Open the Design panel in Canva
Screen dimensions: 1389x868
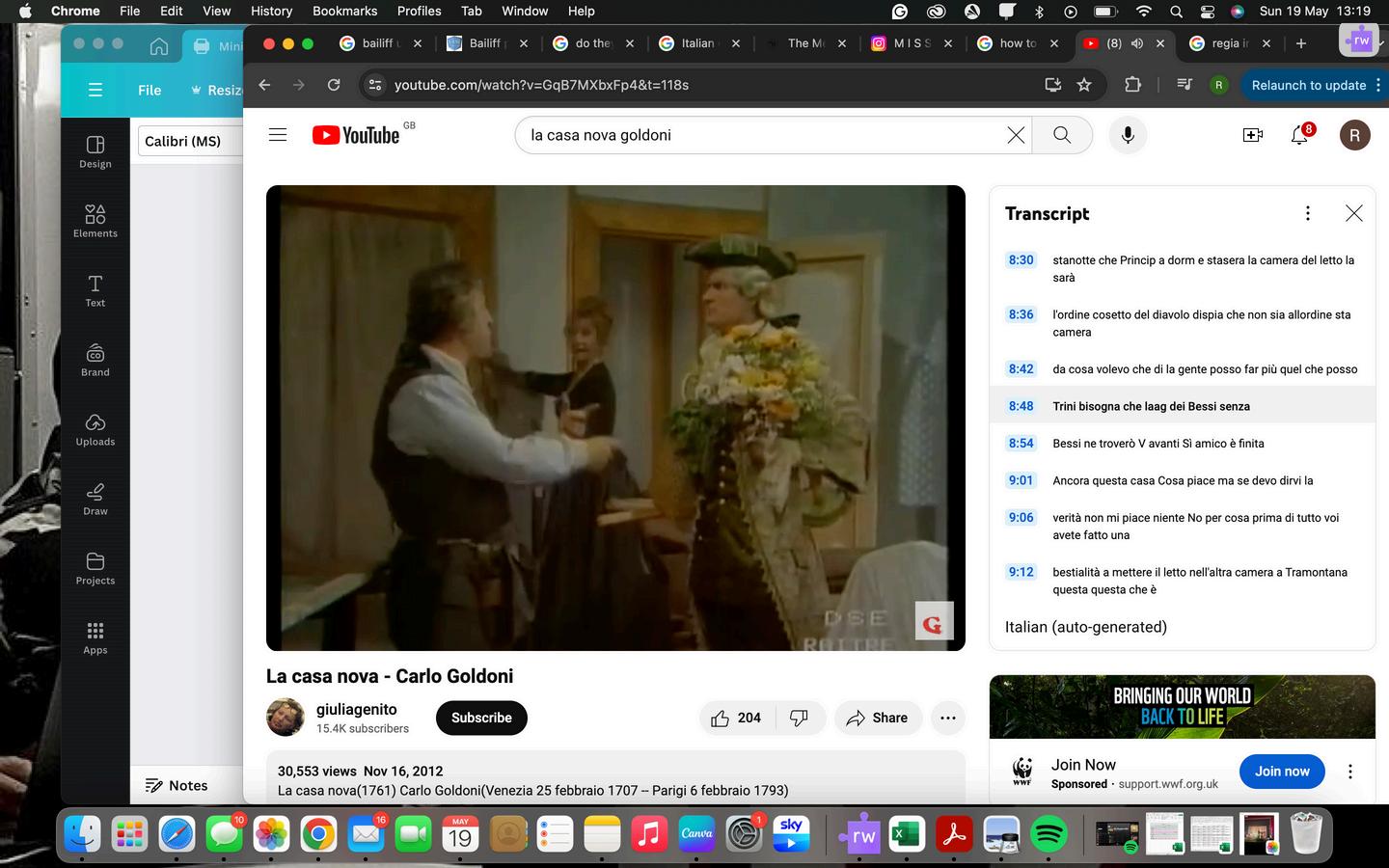95,152
